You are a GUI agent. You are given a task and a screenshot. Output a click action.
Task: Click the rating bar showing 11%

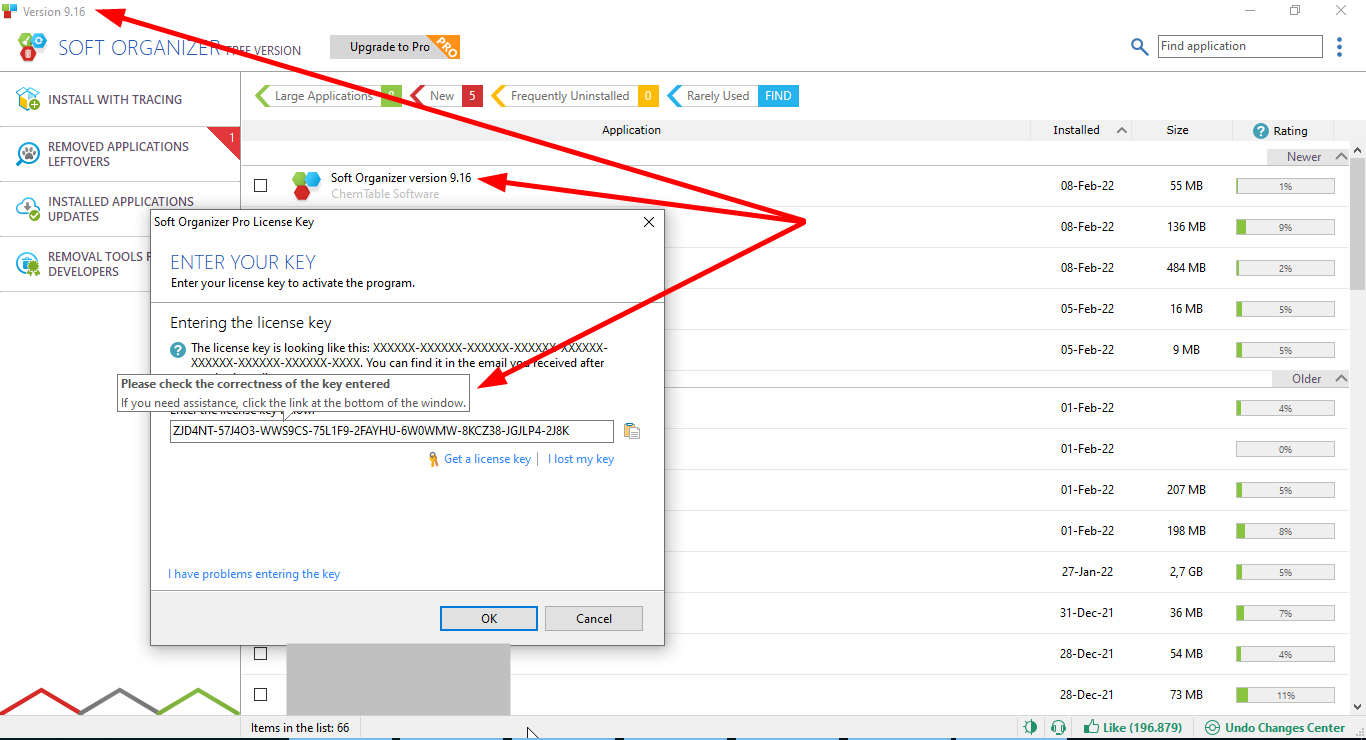(x=1285, y=695)
